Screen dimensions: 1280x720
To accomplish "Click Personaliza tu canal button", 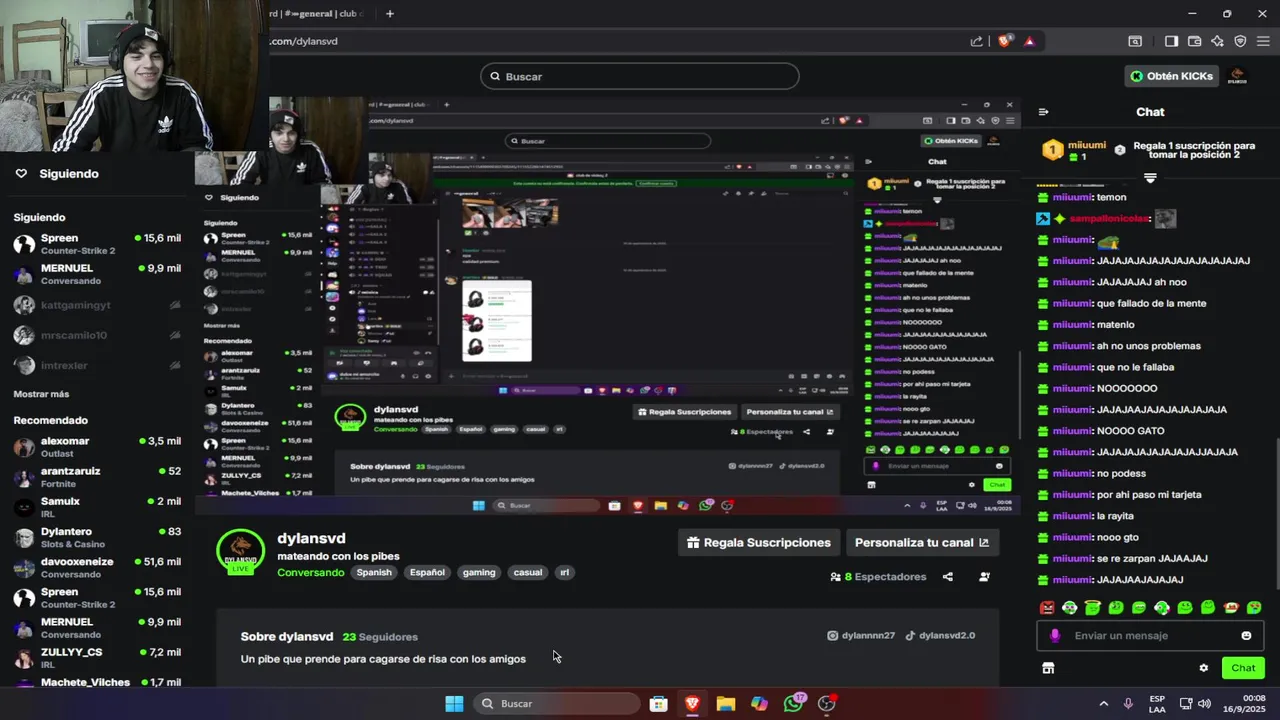I will coord(922,542).
